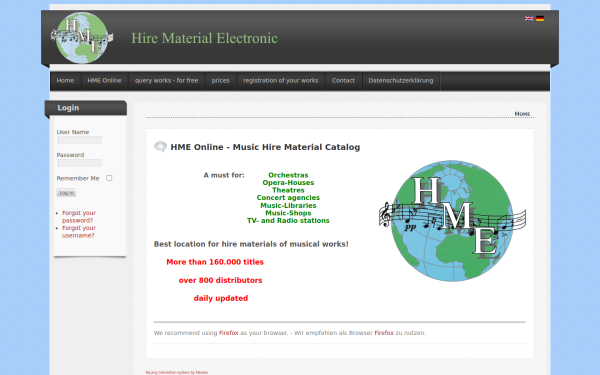Click the FaLang translation system footer link
The width and height of the screenshot is (600, 375).
coord(177,372)
